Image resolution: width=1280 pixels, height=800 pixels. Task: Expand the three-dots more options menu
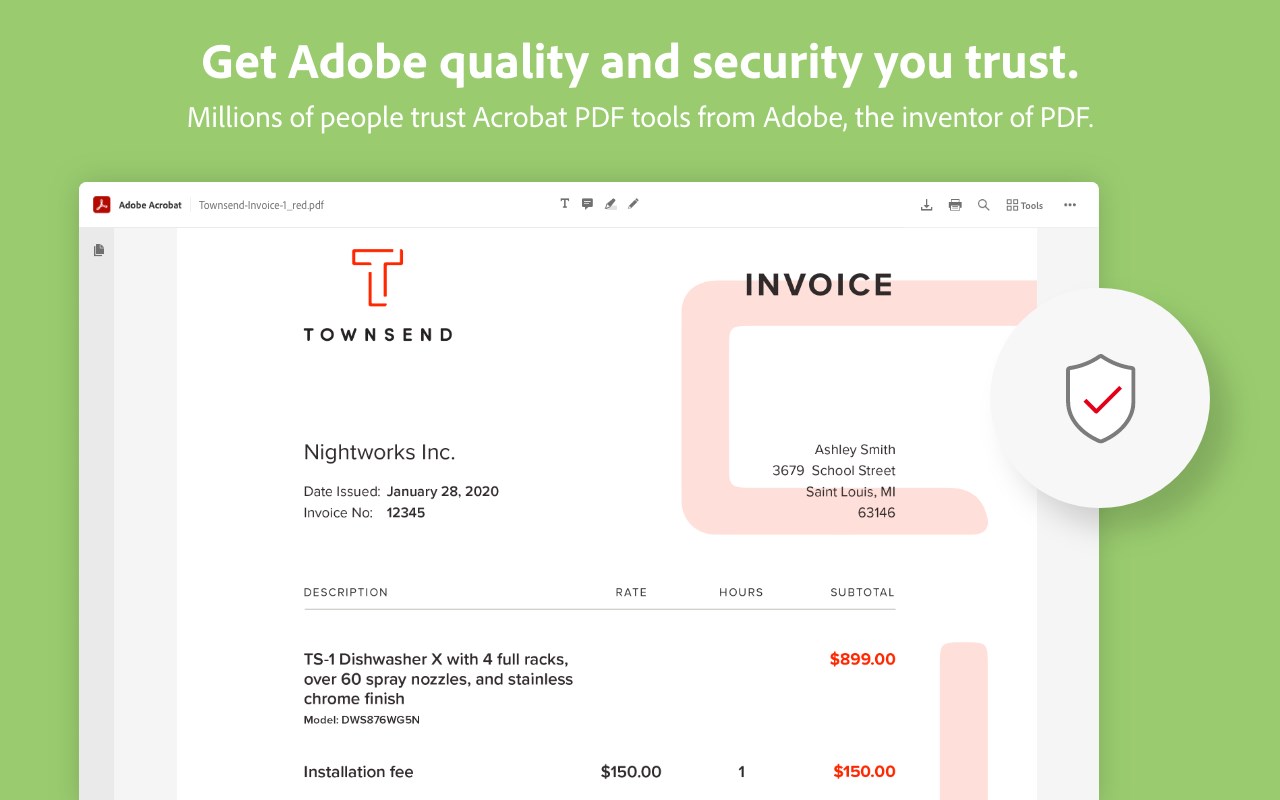1070,205
